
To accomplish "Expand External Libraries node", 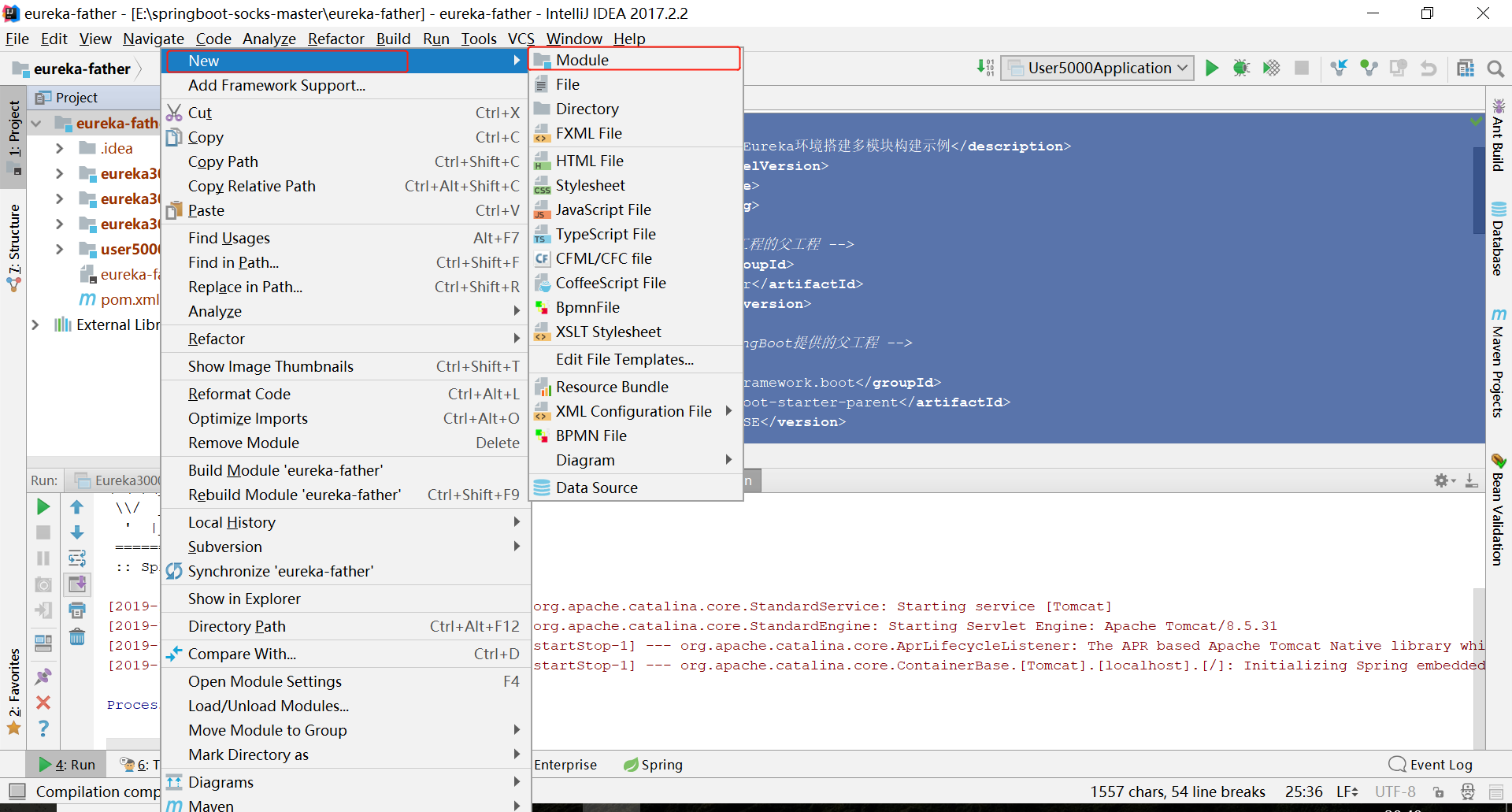I will [x=35, y=324].
